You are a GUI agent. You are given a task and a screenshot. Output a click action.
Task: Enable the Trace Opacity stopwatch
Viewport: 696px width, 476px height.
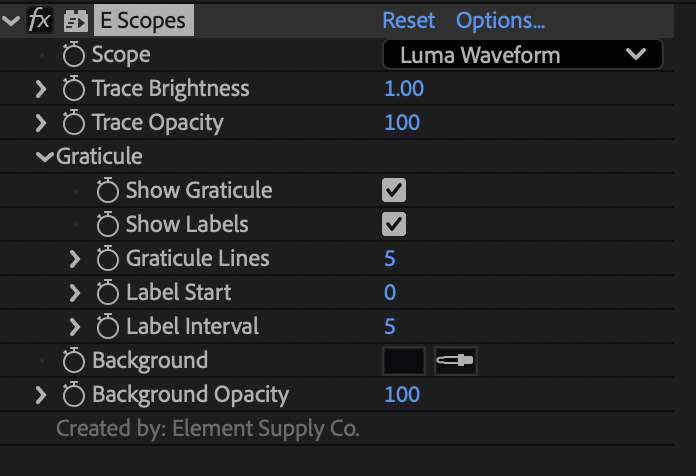[x=73, y=122]
